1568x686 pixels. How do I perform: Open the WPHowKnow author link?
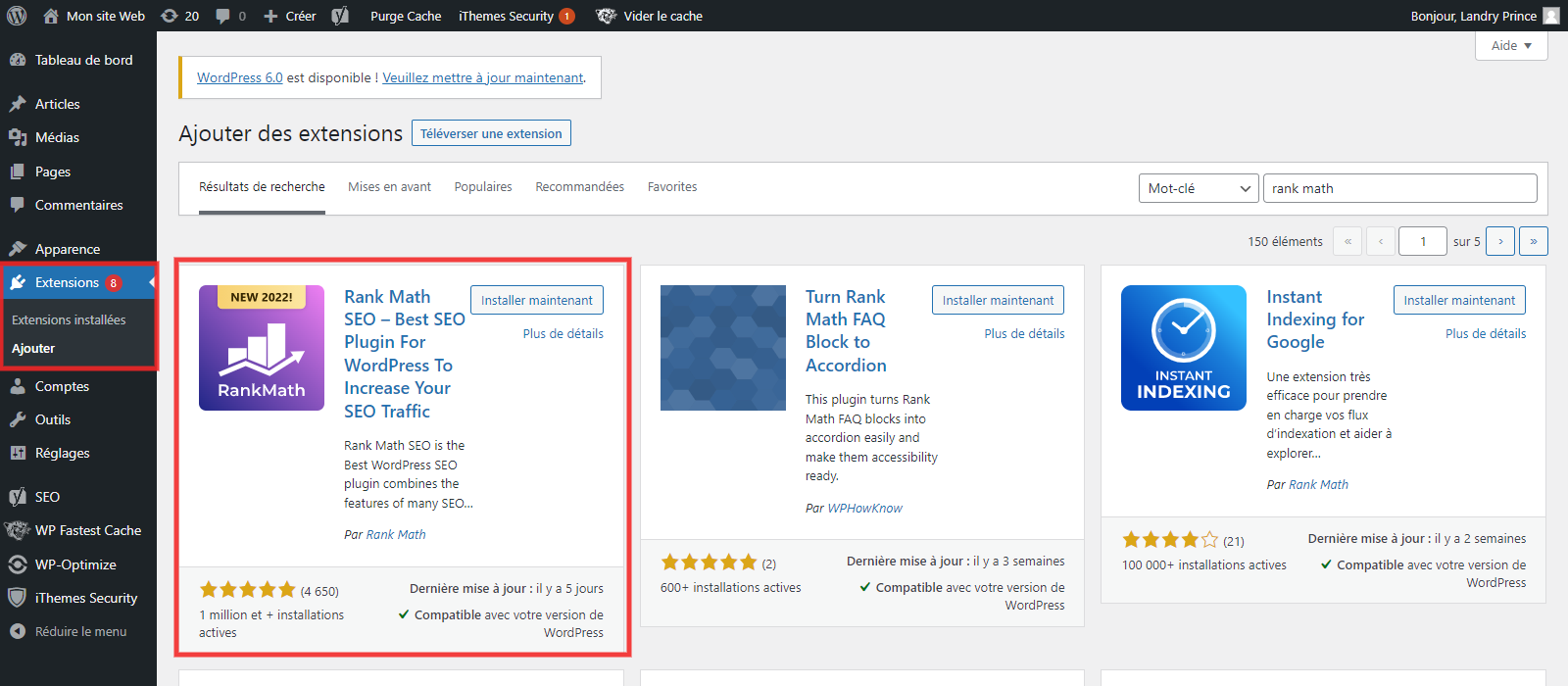point(865,508)
